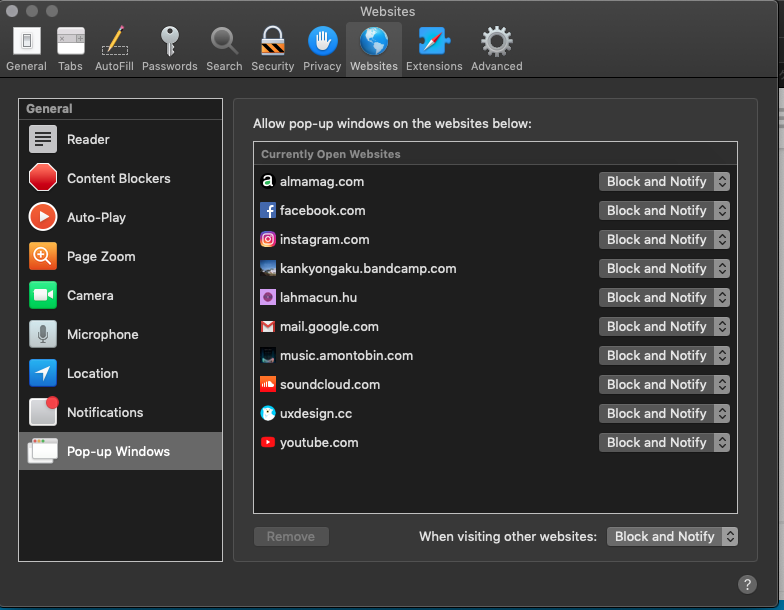Select the kankyongaku.bandcamp.com row text
Image resolution: width=784 pixels, height=610 pixels.
(x=368, y=268)
